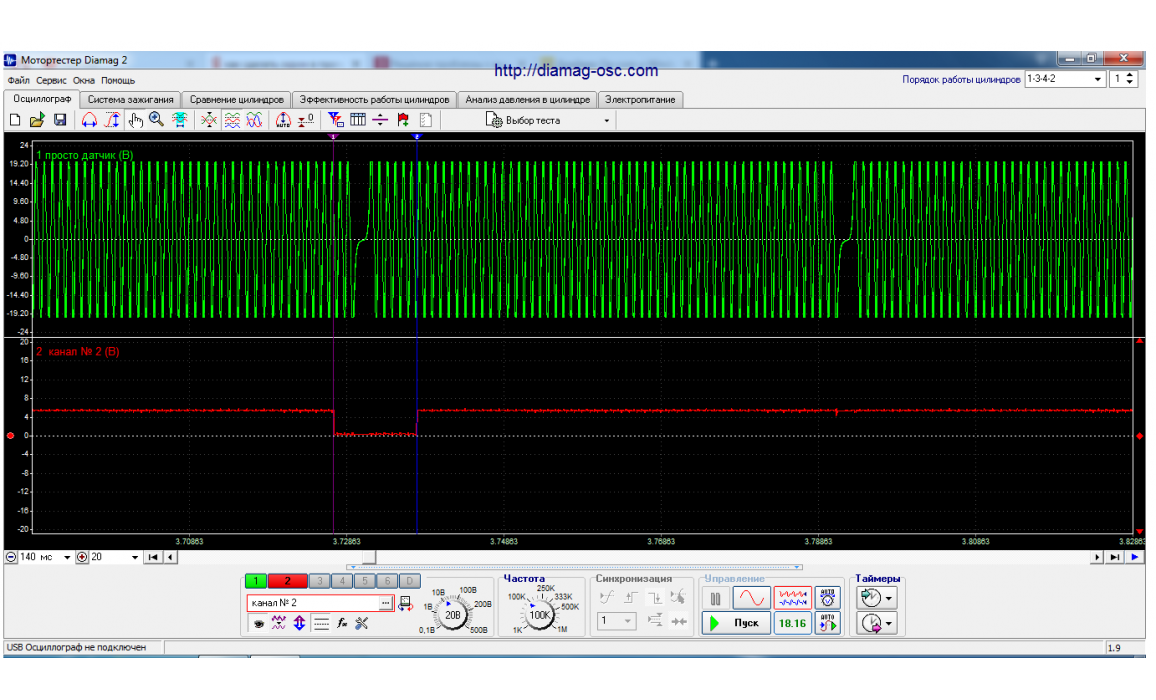Toggle the overlapping waveforms view icon

point(254,119)
